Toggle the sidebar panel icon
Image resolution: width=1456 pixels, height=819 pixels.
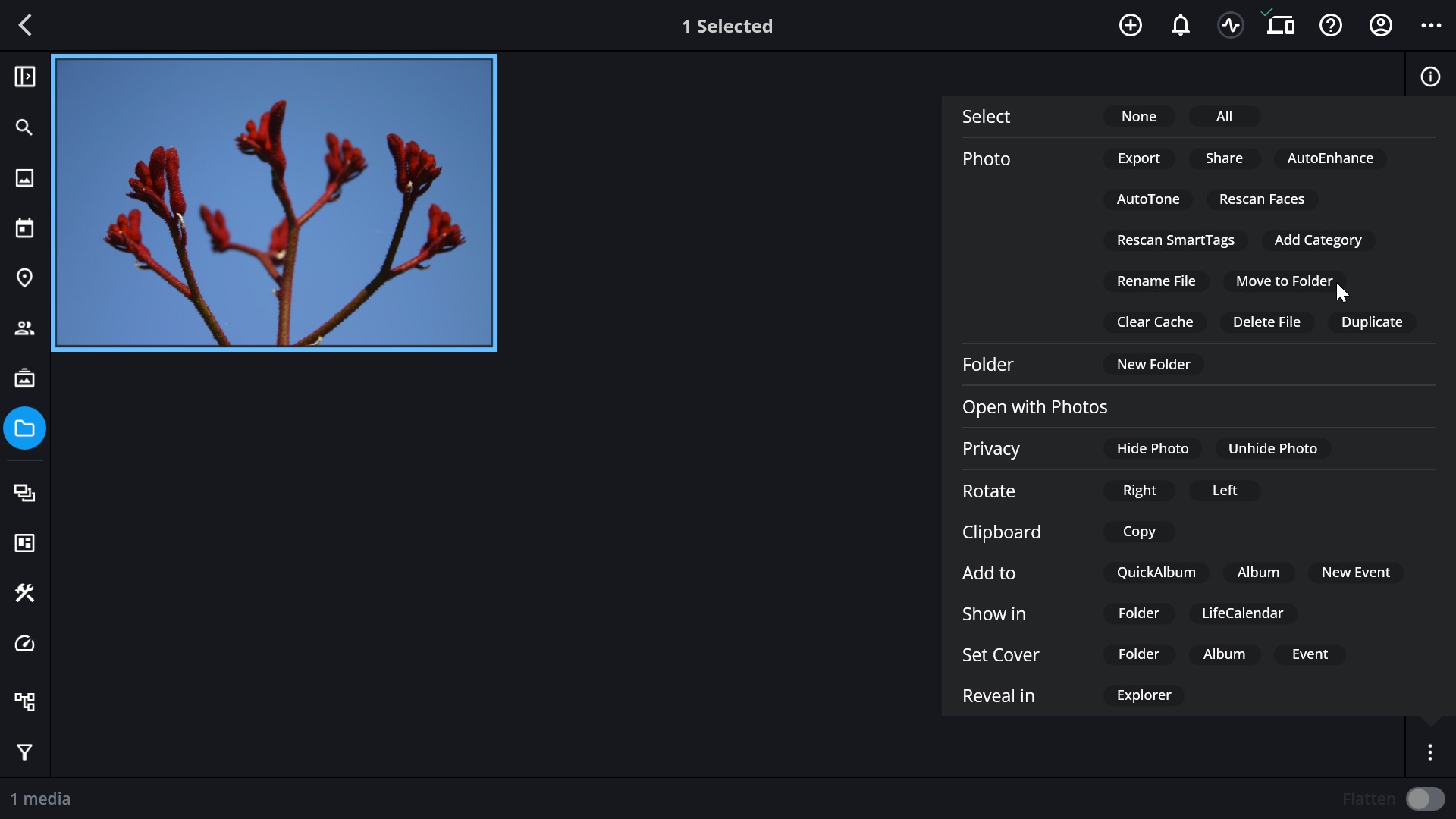[25, 77]
